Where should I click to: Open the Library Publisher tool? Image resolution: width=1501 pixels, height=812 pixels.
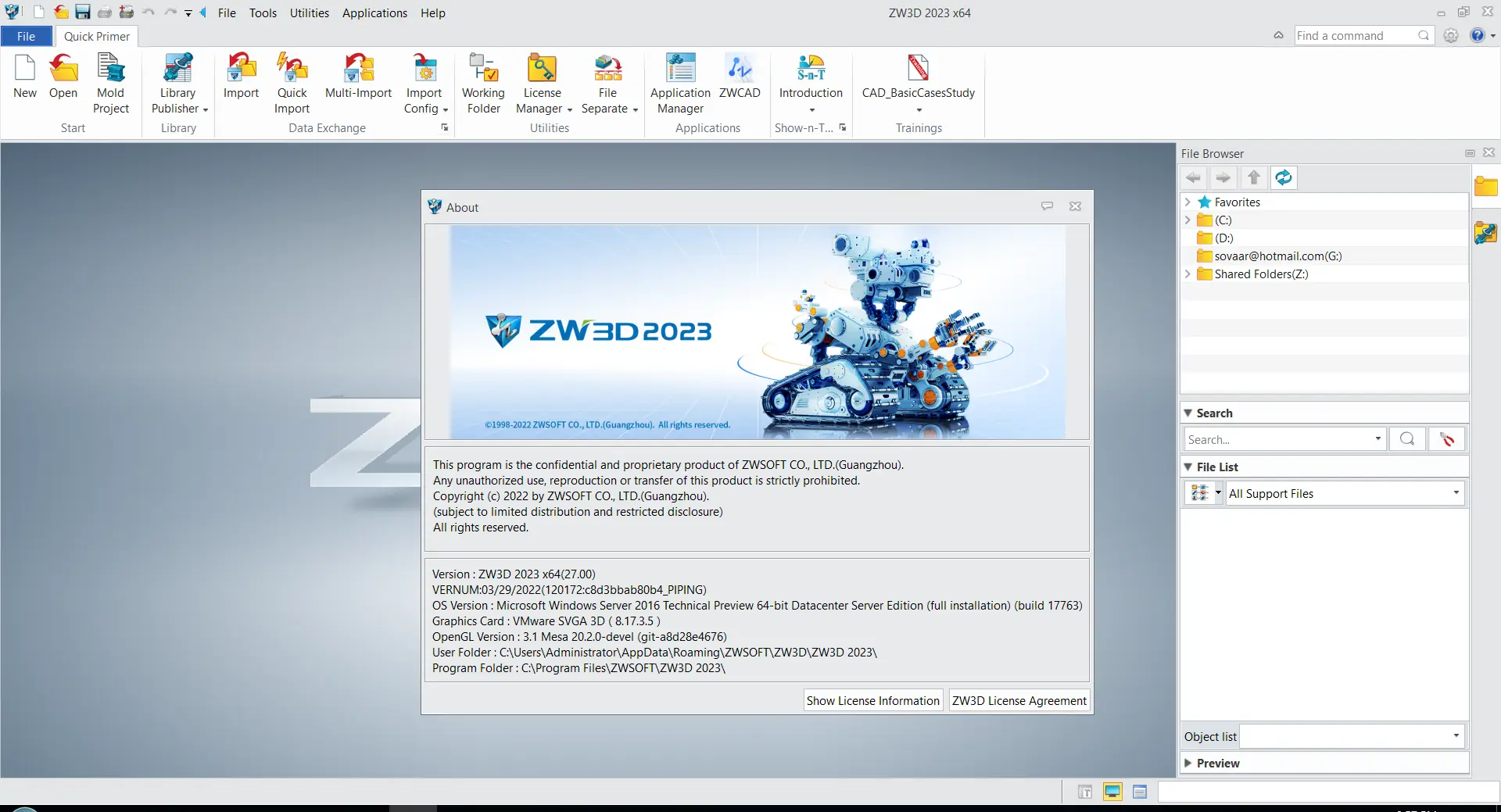[x=179, y=84]
